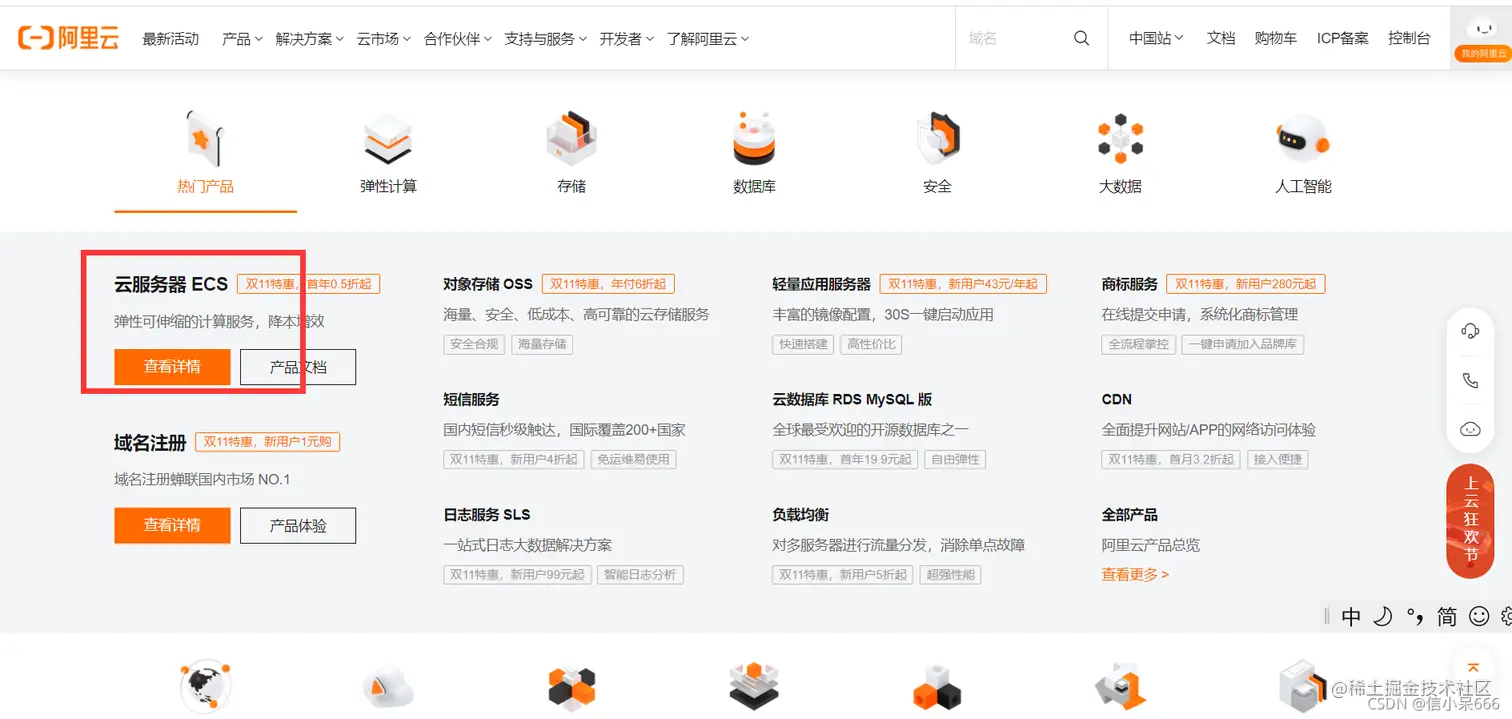Click the phone contact icon
Image resolution: width=1512 pixels, height=719 pixels.
click(1469, 380)
